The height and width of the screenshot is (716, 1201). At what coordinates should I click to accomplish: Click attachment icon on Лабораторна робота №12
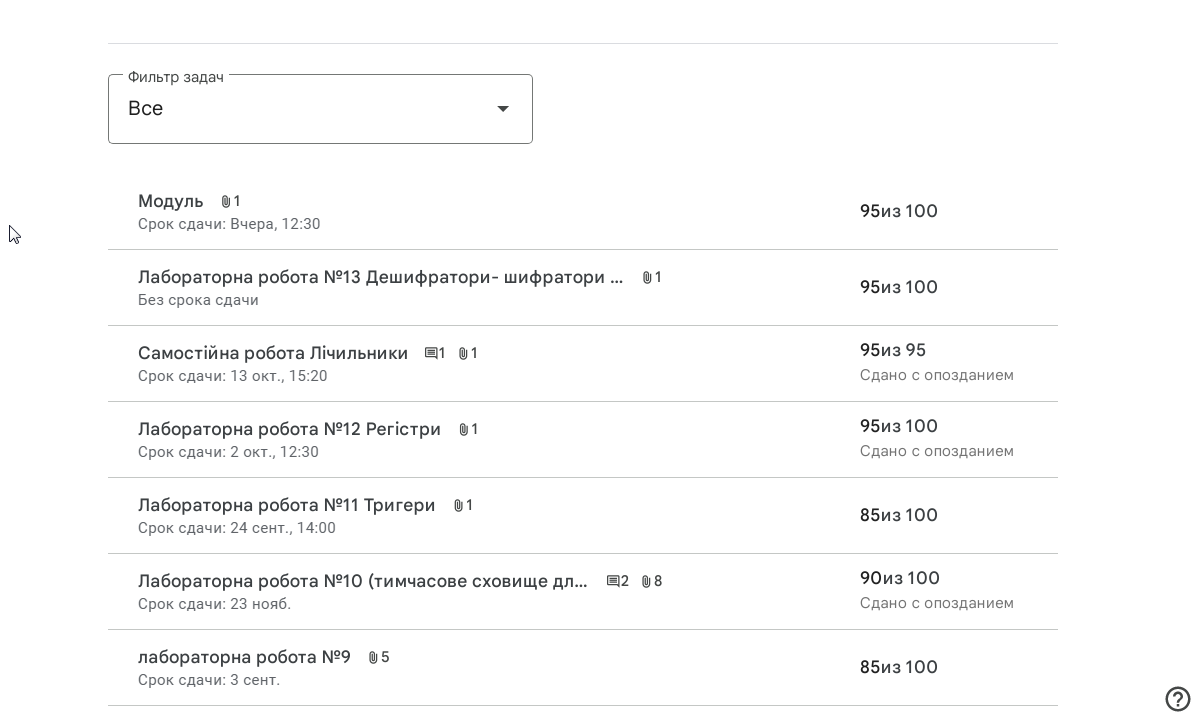(464, 430)
